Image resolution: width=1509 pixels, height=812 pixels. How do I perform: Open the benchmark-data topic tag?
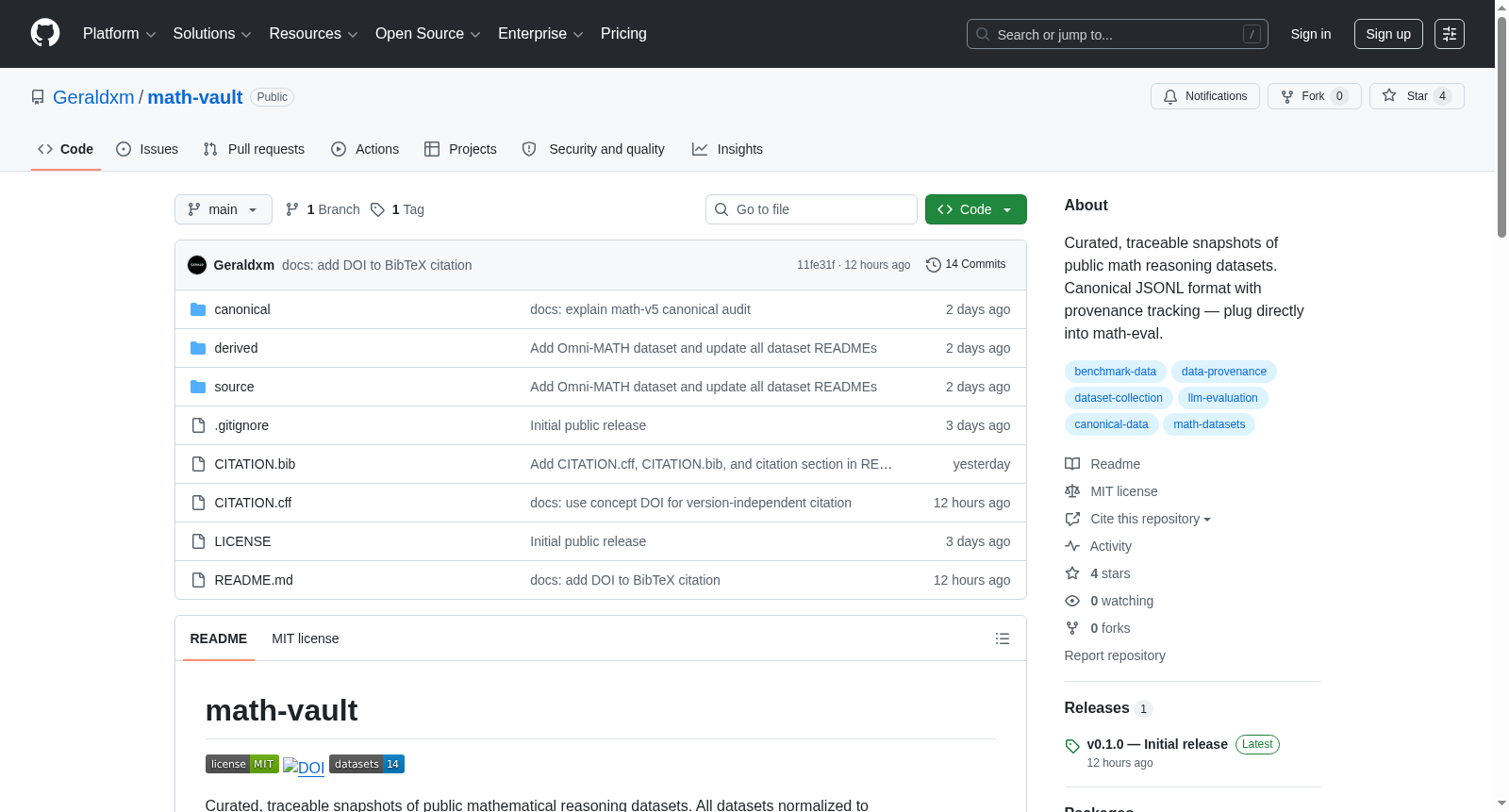[1116, 372]
